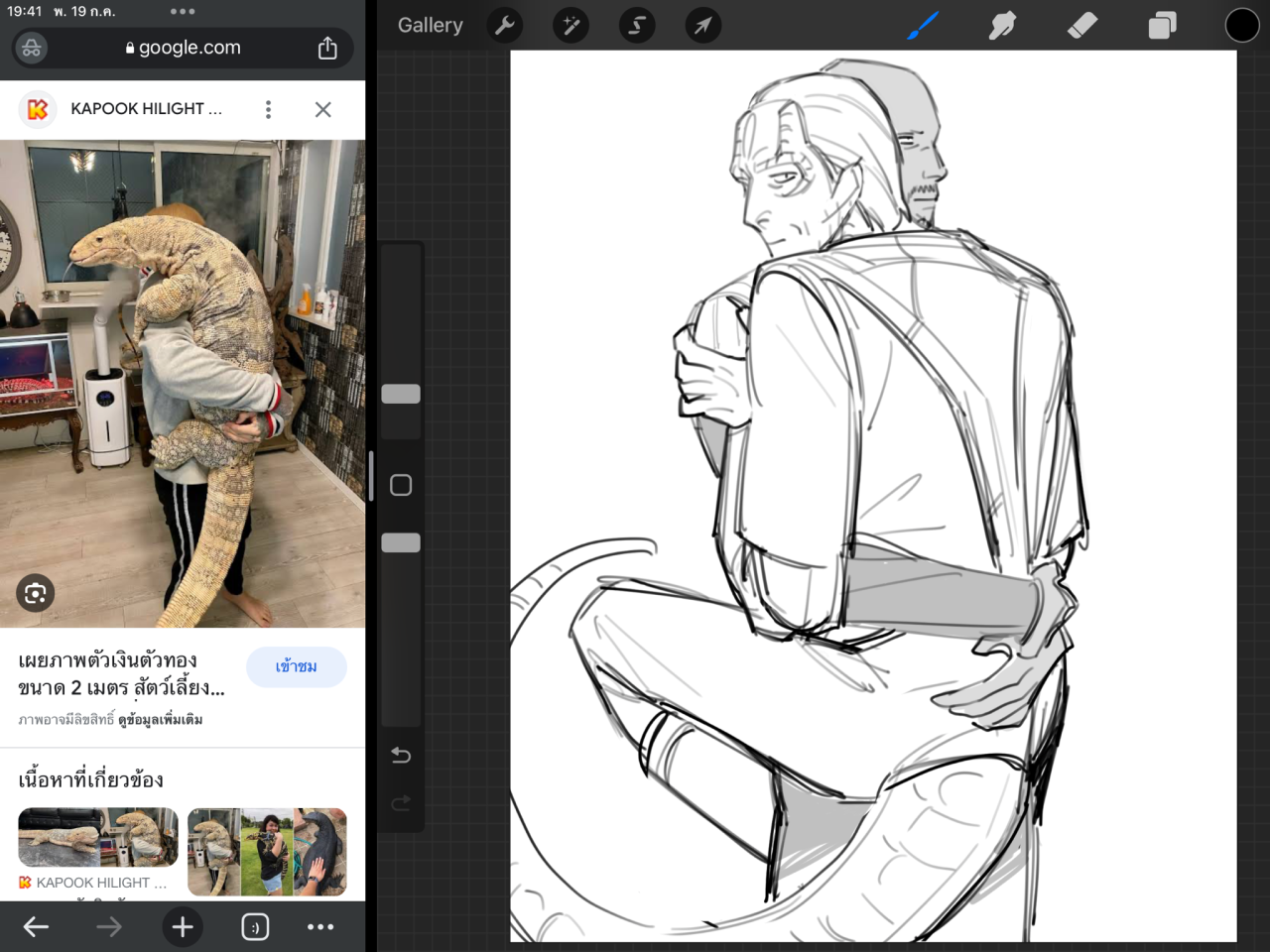Open second related image thumbnail
This screenshot has width=1270, height=952.
267,852
